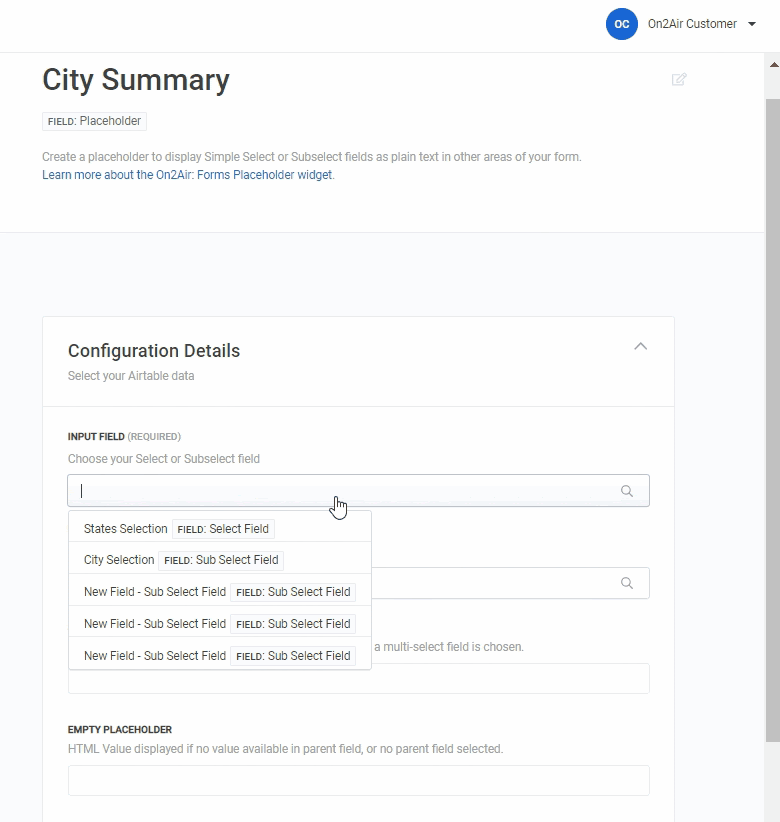The height and width of the screenshot is (822, 780).
Task: Open the On2Air Customer account dropdown arrow
Action: coord(752,24)
